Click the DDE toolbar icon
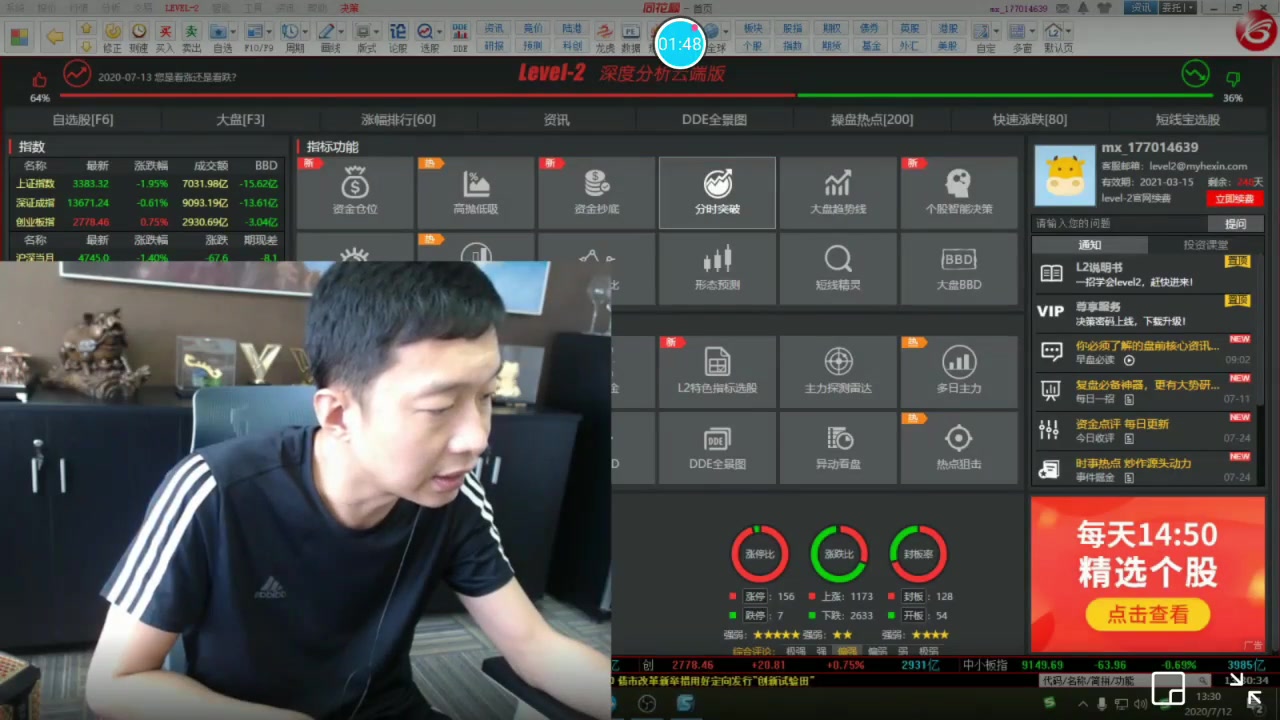 click(460, 38)
